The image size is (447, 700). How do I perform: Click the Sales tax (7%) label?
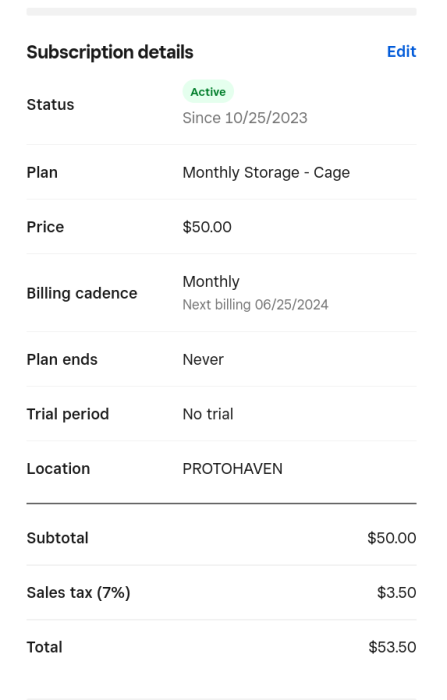tap(79, 593)
